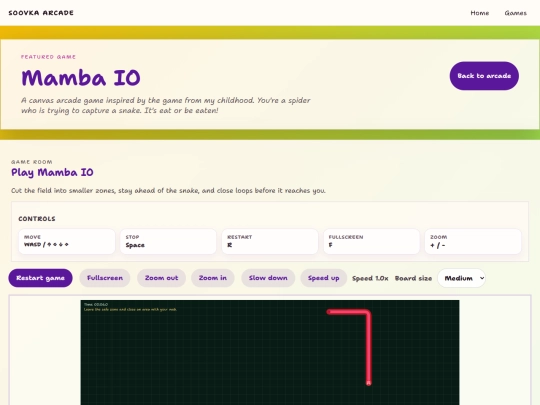This screenshot has height=405, width=540.
Task: Click the Mamba IO main heading
Action: coord(81,78)
